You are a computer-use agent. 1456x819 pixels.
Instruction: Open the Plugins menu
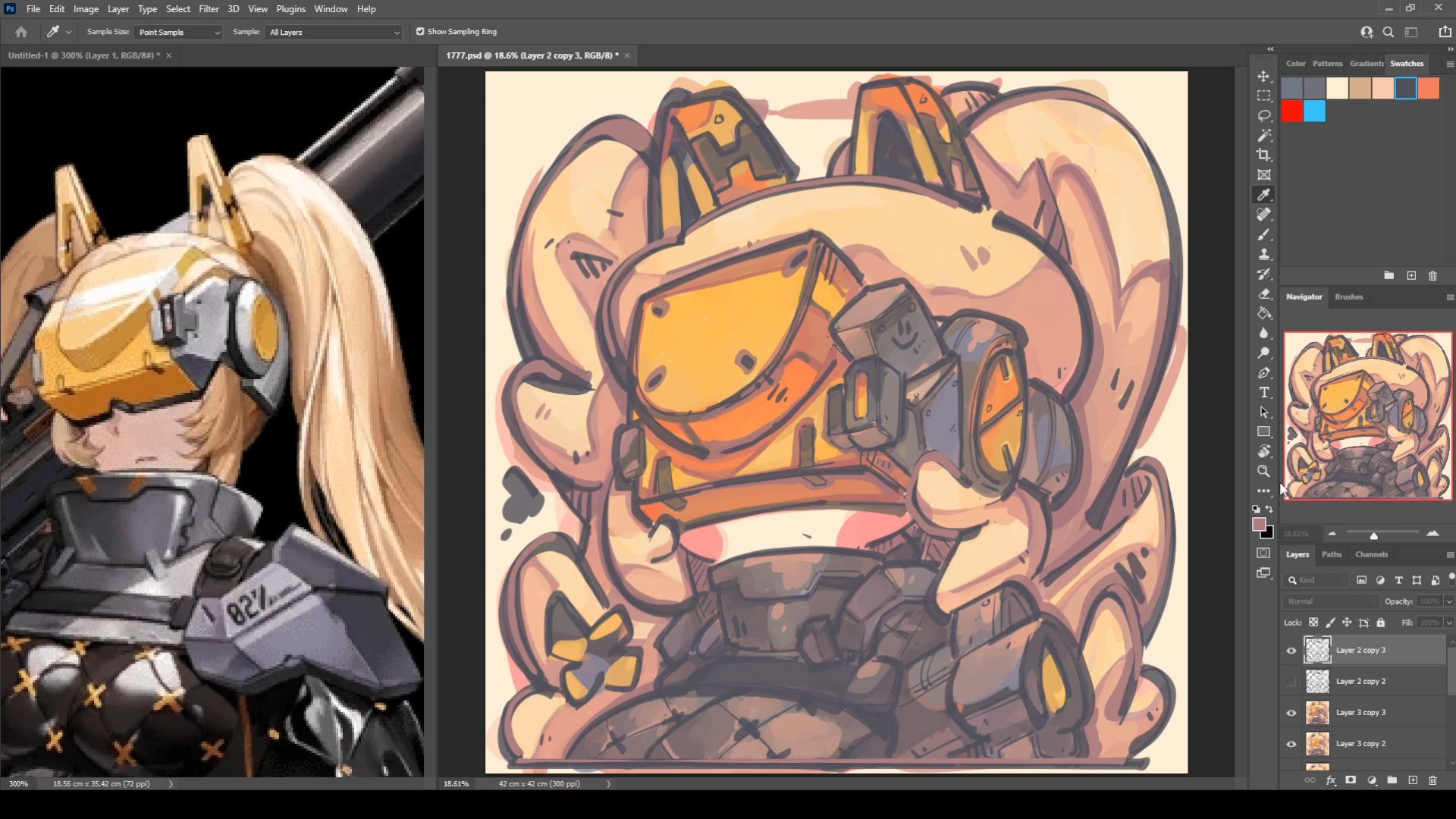pos(290,9)
